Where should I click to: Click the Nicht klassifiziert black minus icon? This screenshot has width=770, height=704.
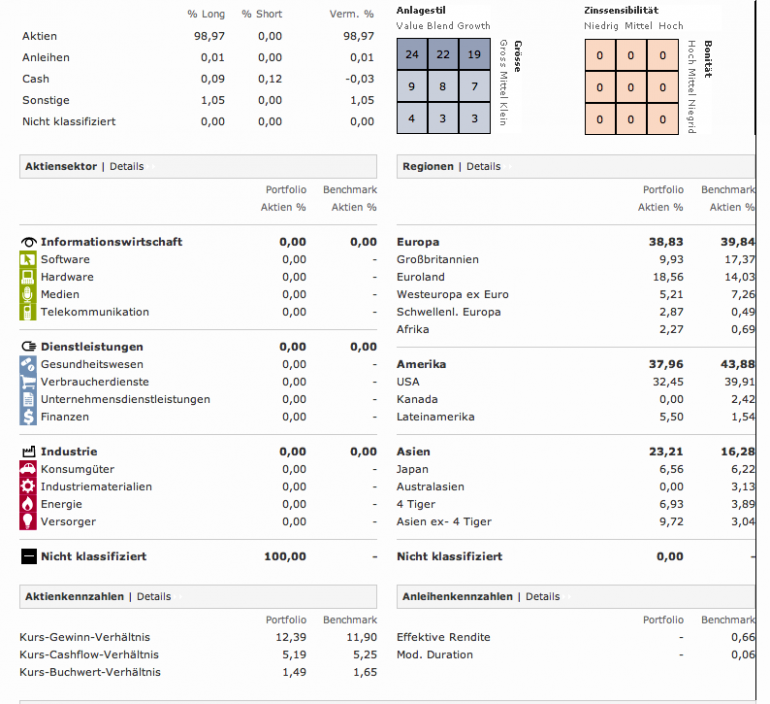pyautogui.click(x=29, y=556)
